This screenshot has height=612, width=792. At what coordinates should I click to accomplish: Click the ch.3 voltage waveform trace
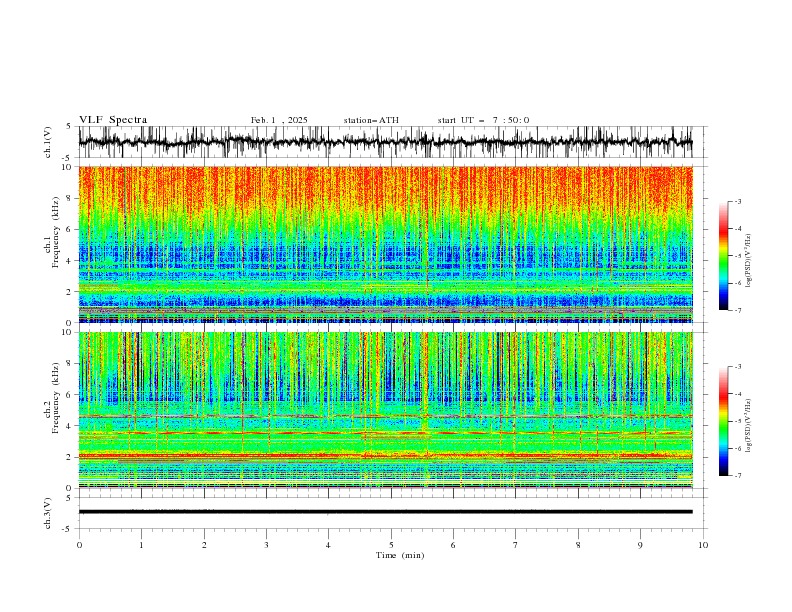pos(385,512)
